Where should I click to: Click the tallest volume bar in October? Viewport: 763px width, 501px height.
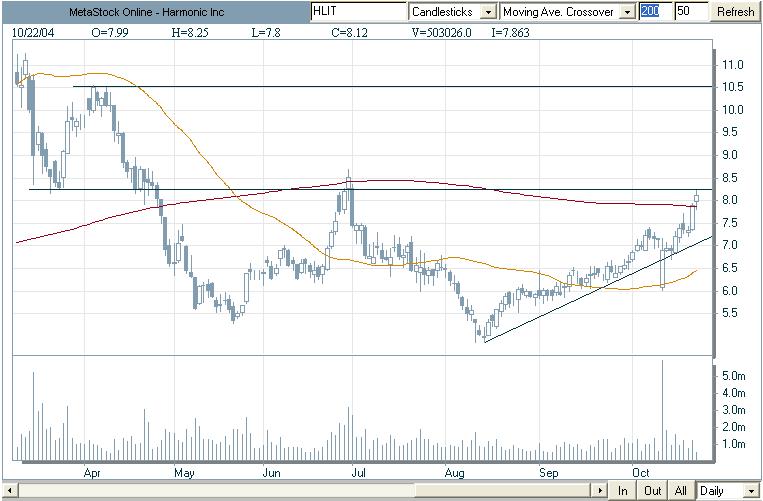click(662, 411)
